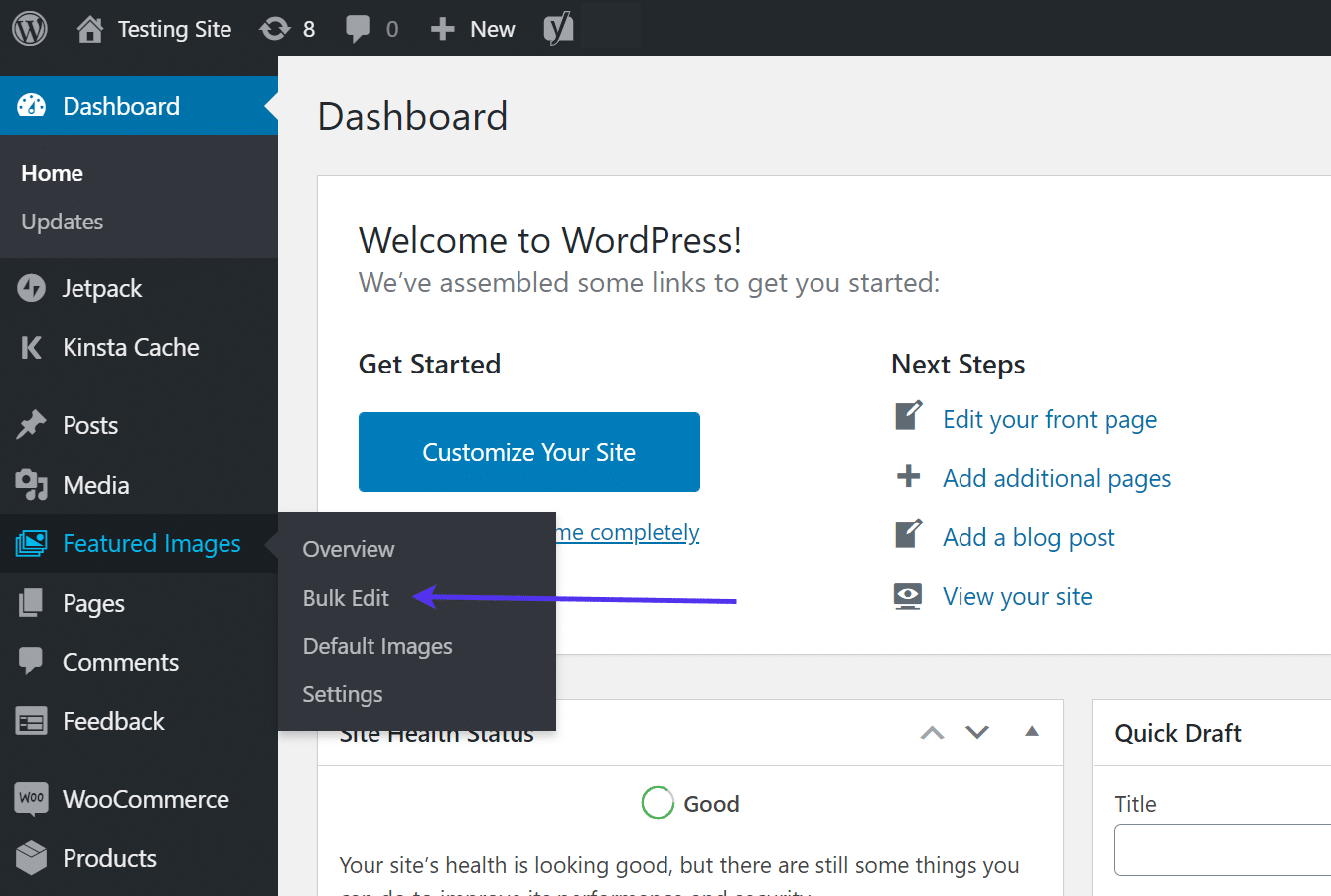This screenshot has width=1331, height=896.
Task: Click the Add a blog post link
Action: (1028, 537)
